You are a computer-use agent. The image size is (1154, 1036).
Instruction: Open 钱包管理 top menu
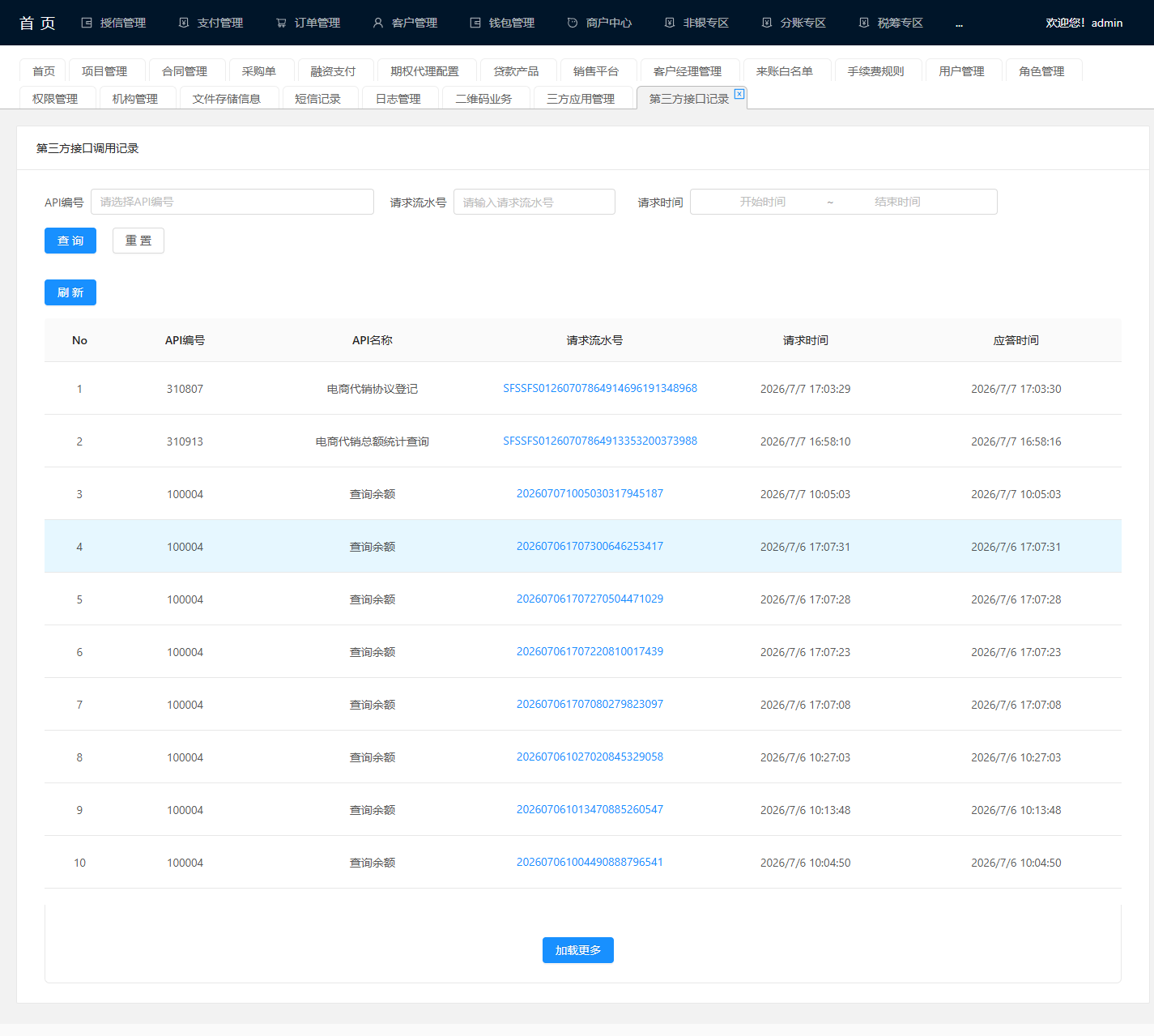502,23
